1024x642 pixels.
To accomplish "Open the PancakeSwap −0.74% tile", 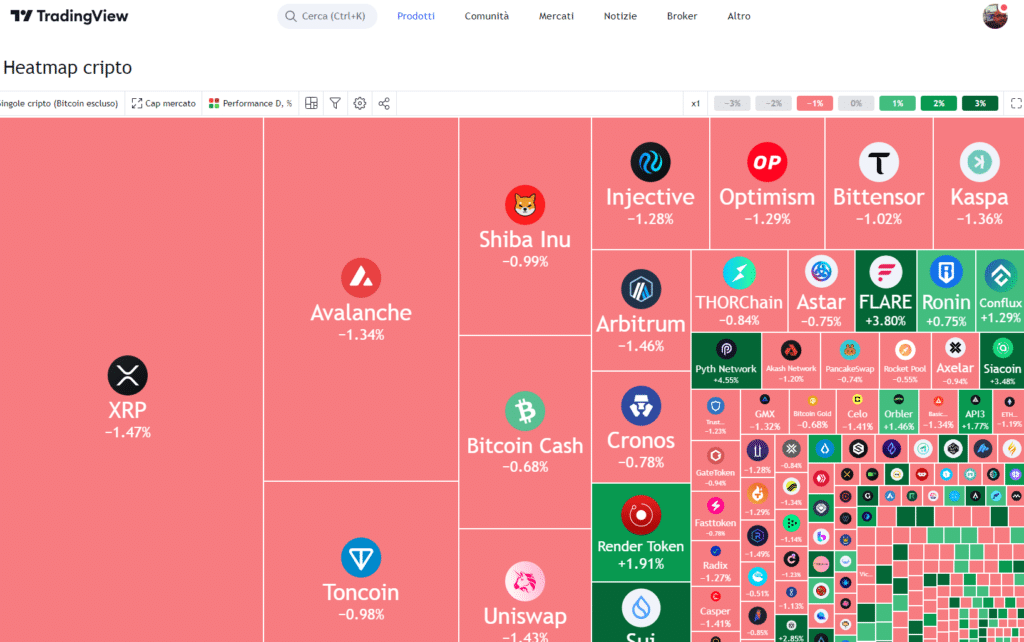I will pyautogui.click(x=850, y=361).
